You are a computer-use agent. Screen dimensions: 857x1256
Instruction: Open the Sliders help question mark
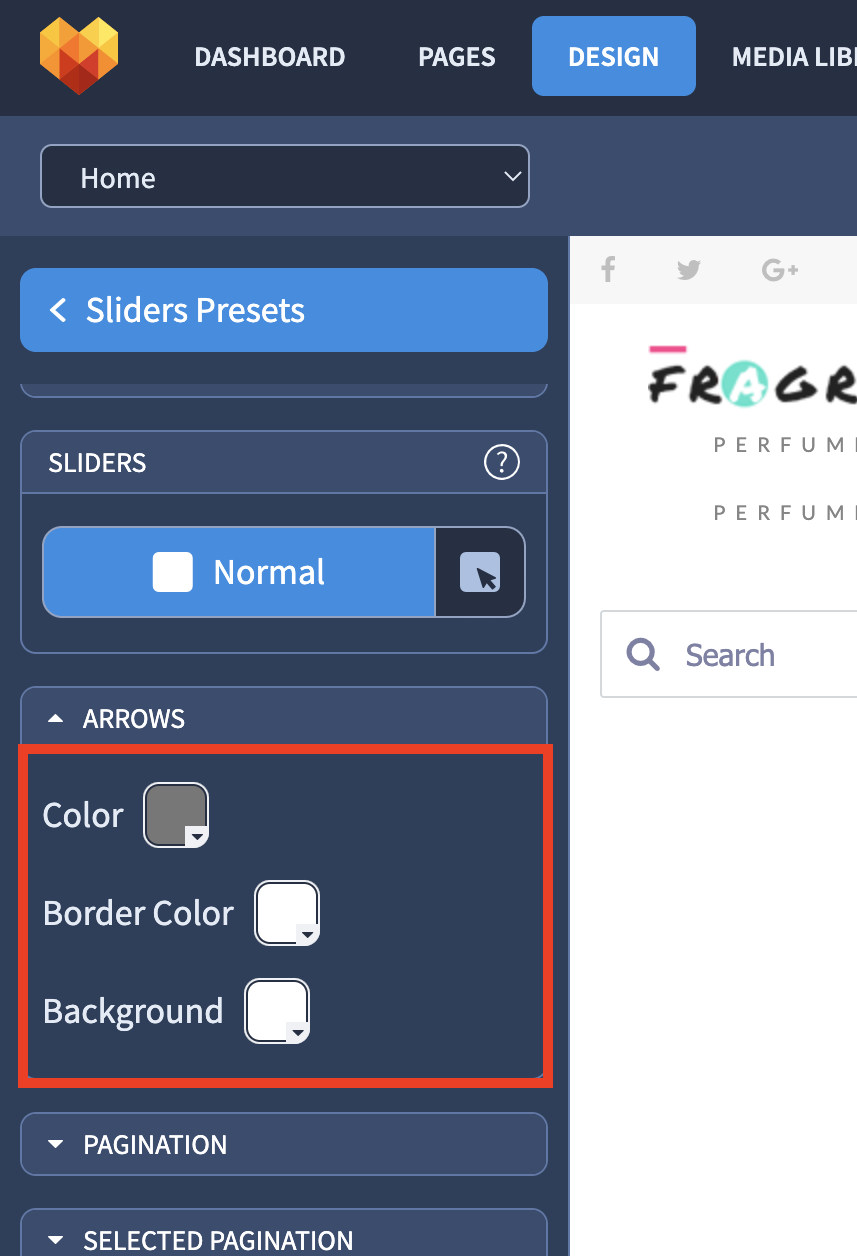502,462
